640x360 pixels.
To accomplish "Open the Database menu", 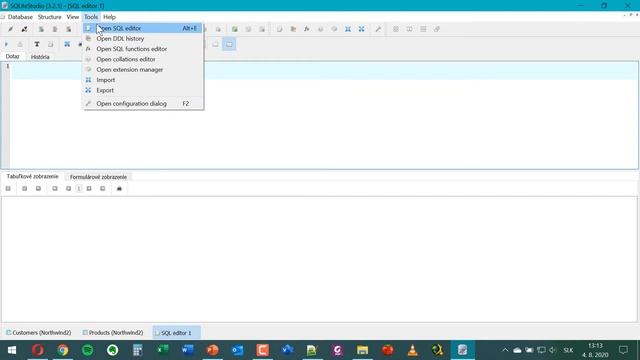I will tap(20, 17).
